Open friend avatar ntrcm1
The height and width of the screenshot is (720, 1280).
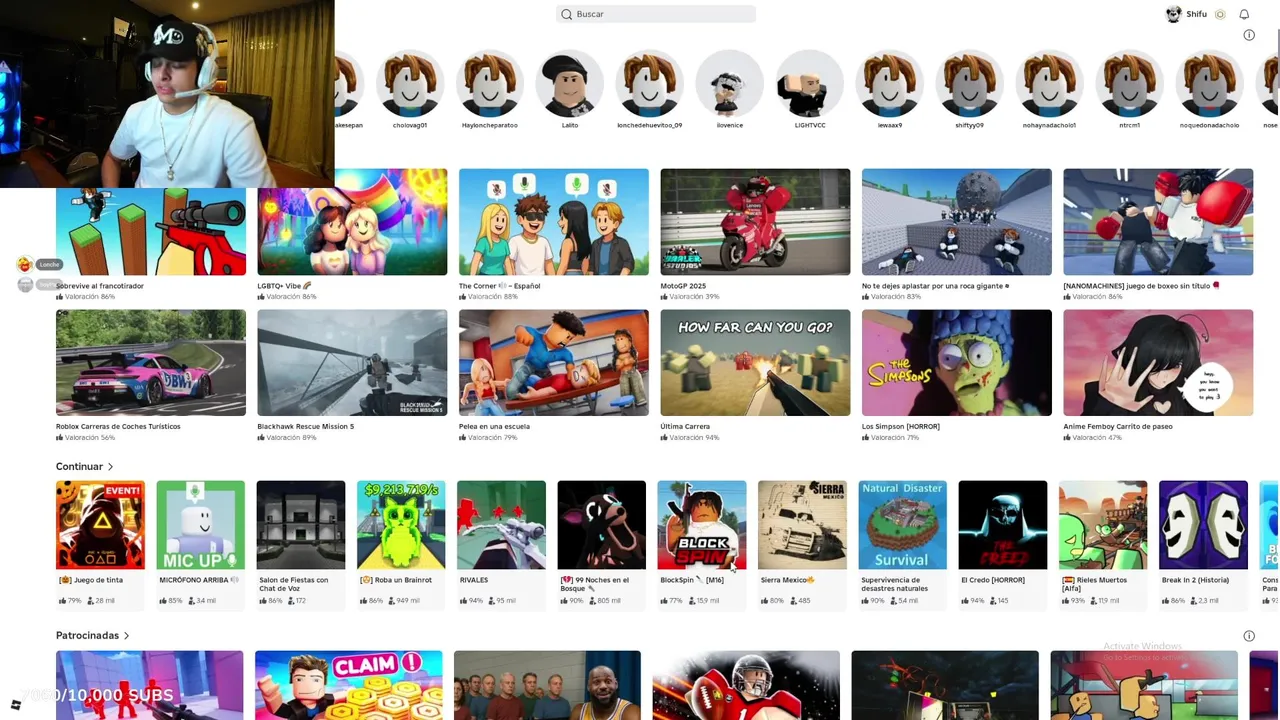coord(1130,84)
